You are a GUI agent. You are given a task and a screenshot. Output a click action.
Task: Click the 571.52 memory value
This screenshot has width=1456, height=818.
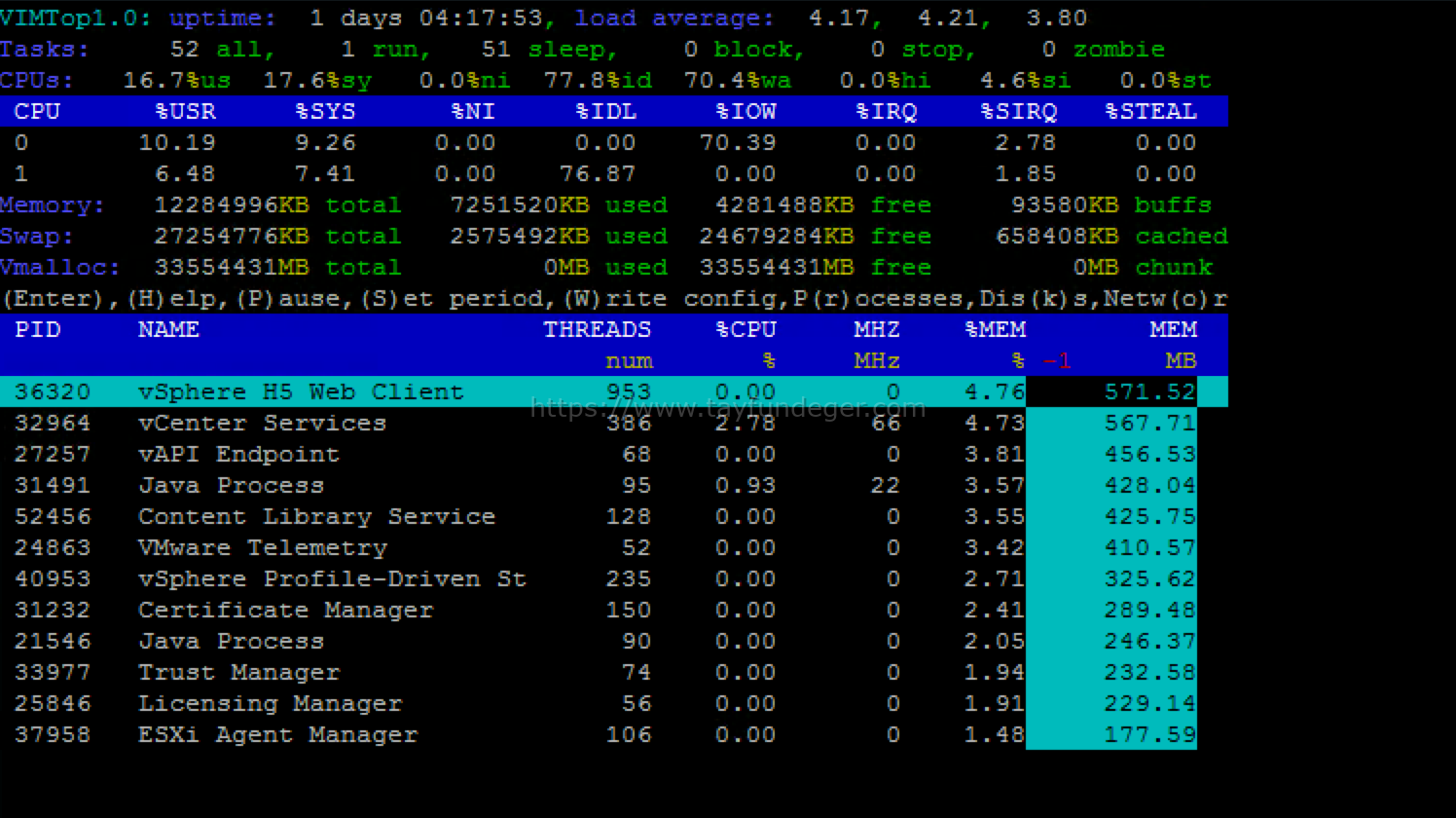tap(1149, 392)
